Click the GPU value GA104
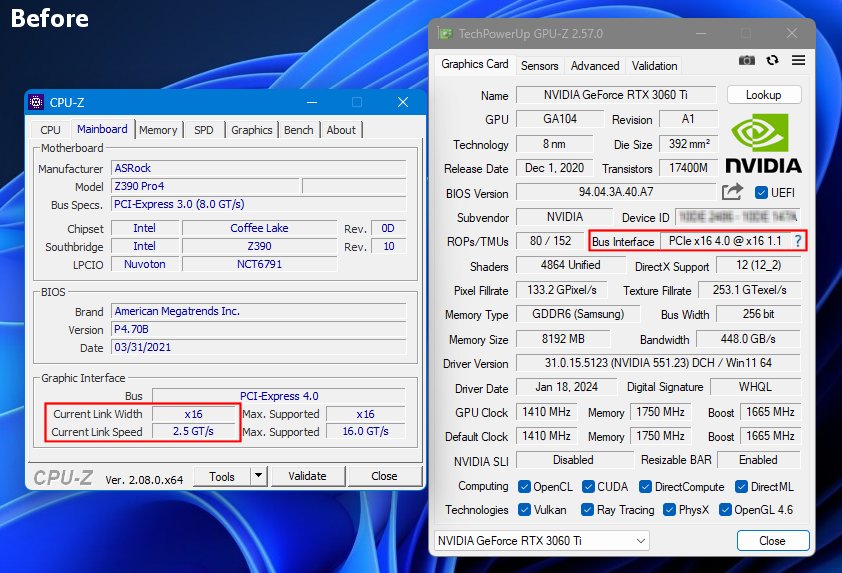Image resolution: width=842 pixels, height=573 pixels. coord(560,119)
